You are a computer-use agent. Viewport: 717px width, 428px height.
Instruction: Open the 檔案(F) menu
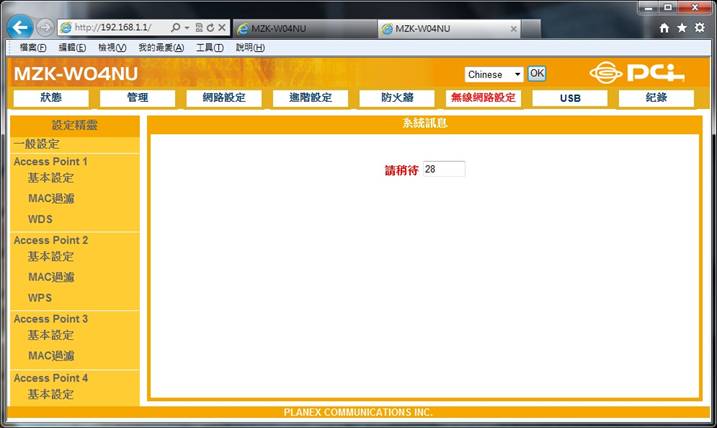click(33, 48)
